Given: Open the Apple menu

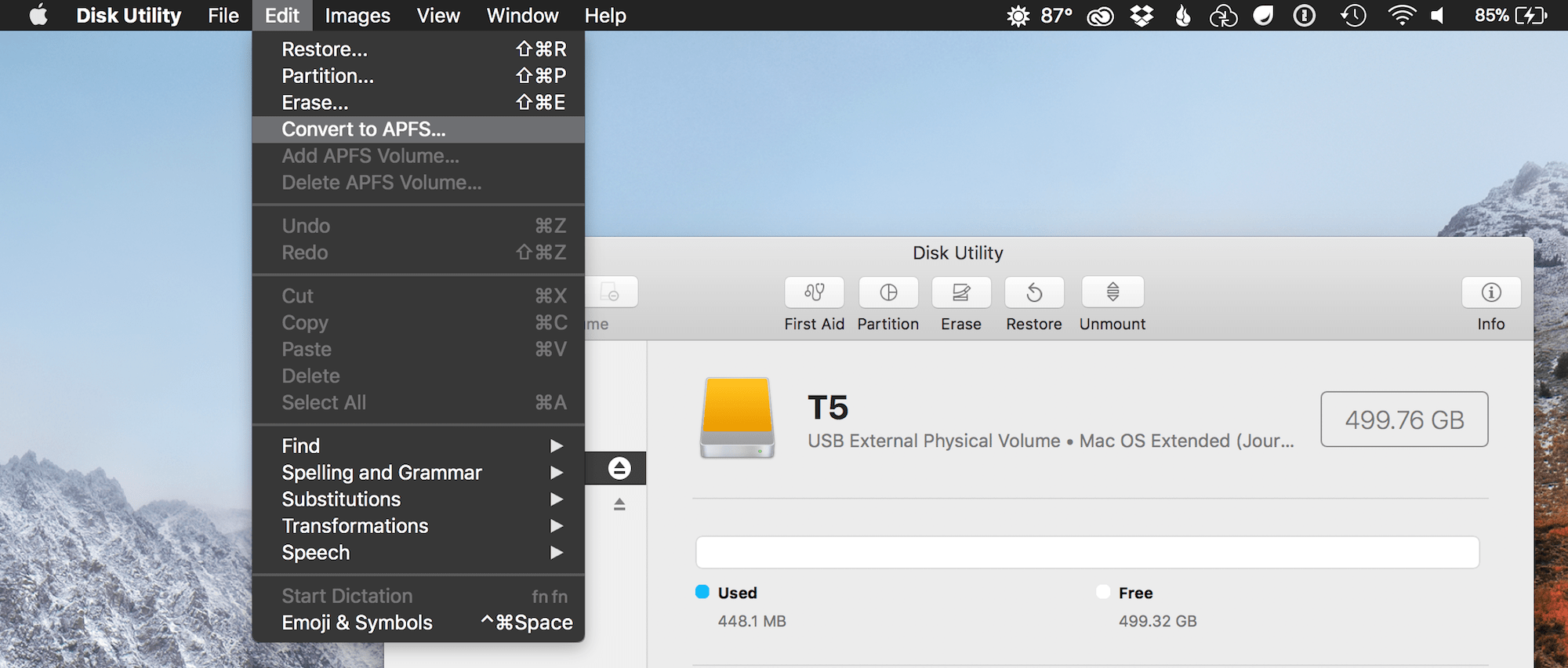Looking at the screenshot, I should [38, 15].
